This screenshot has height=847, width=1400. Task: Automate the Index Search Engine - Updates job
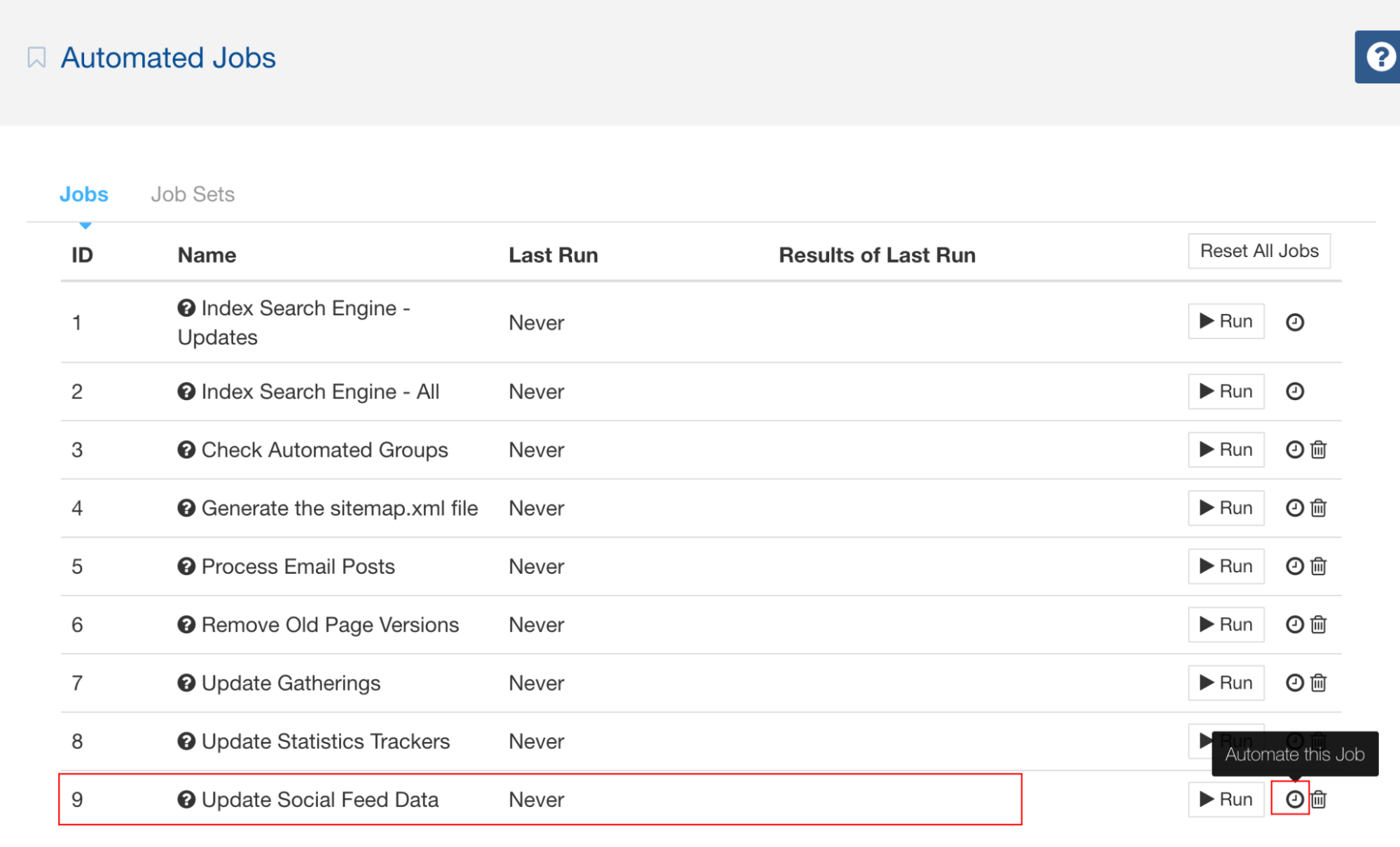click(1295, 322)
